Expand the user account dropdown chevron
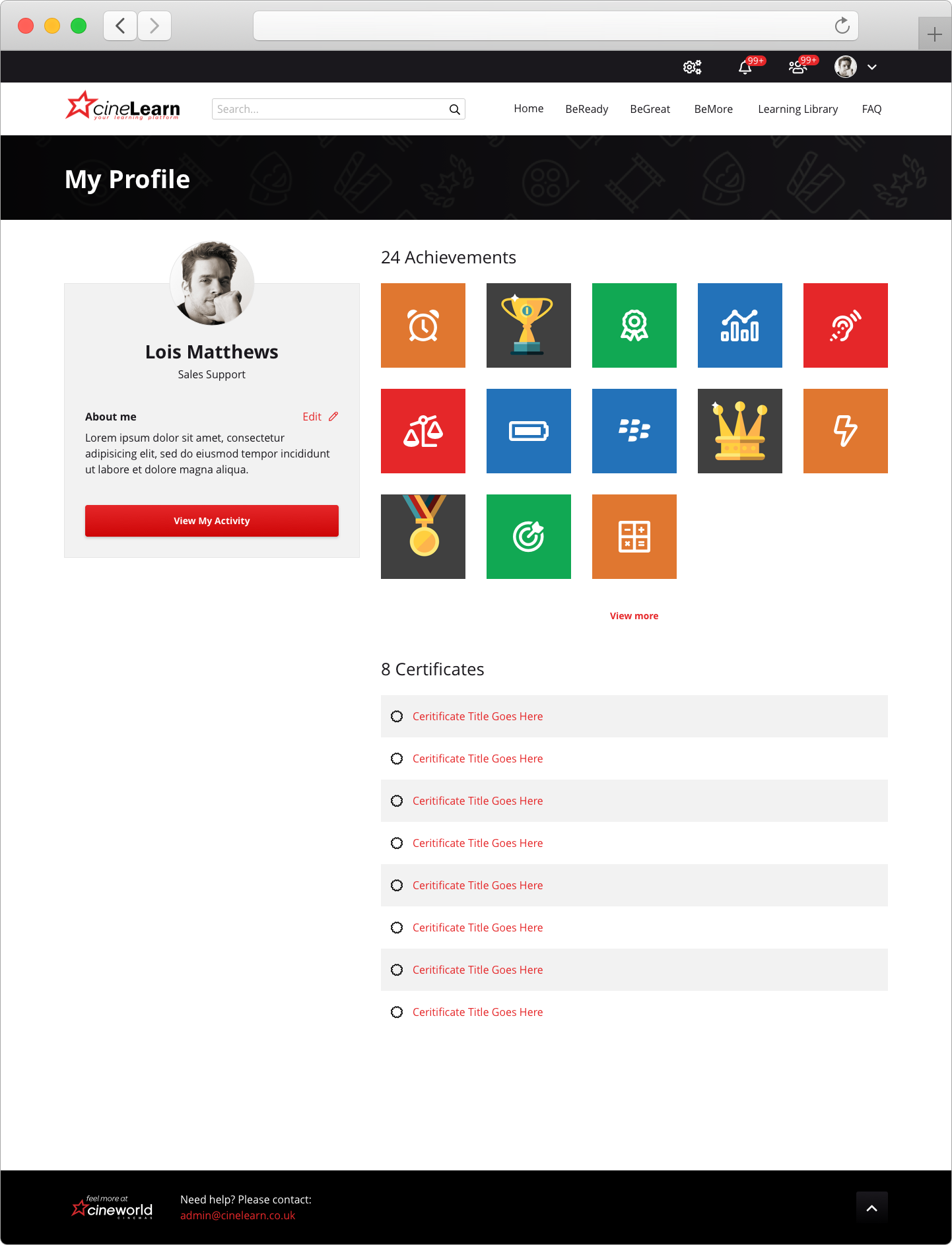952x1245 pixels. [x=872, y=67]
